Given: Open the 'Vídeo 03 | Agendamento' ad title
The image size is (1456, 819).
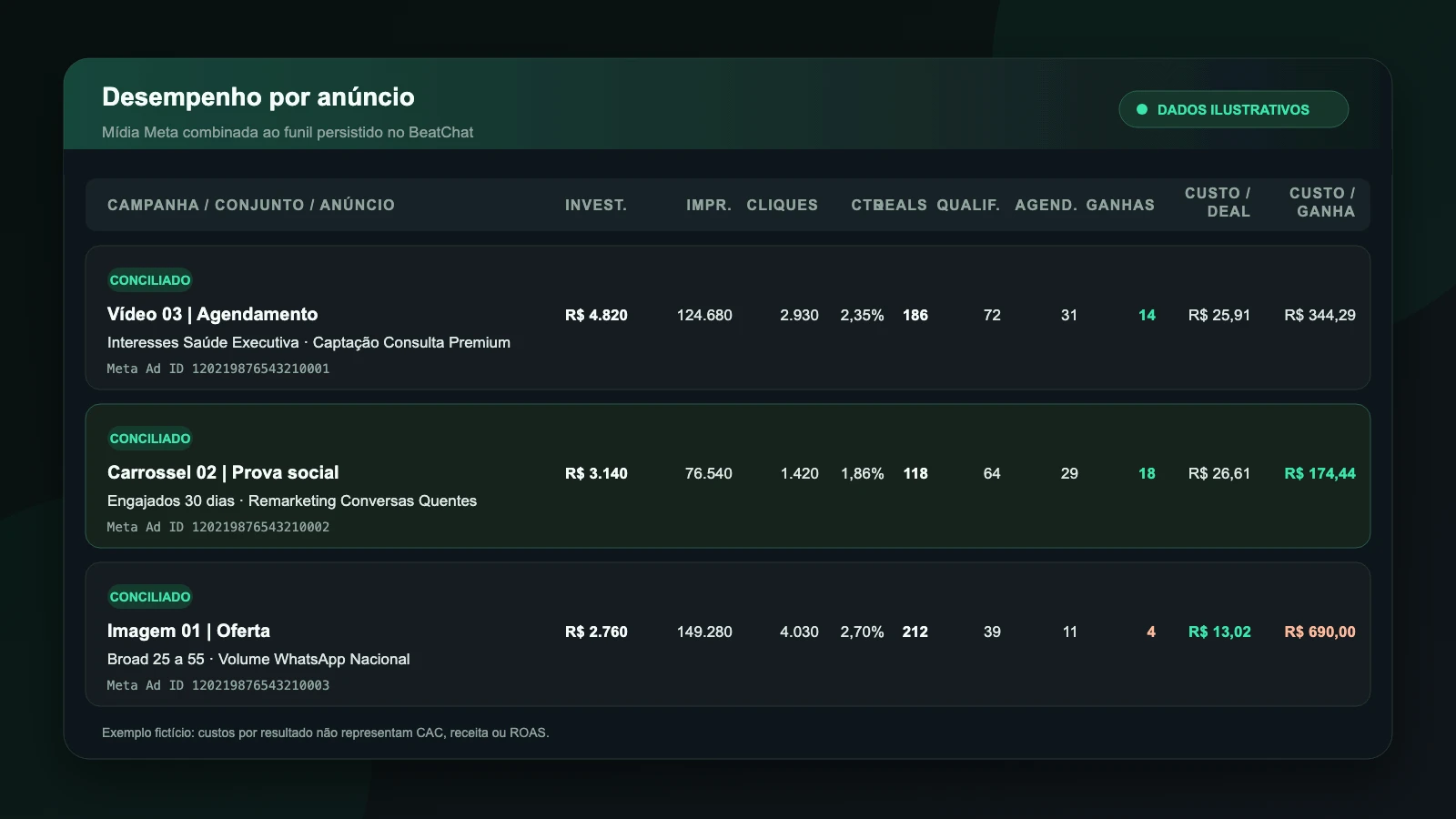Looking at the screenshot, I should pyautogui.click(x=212, y=314).
